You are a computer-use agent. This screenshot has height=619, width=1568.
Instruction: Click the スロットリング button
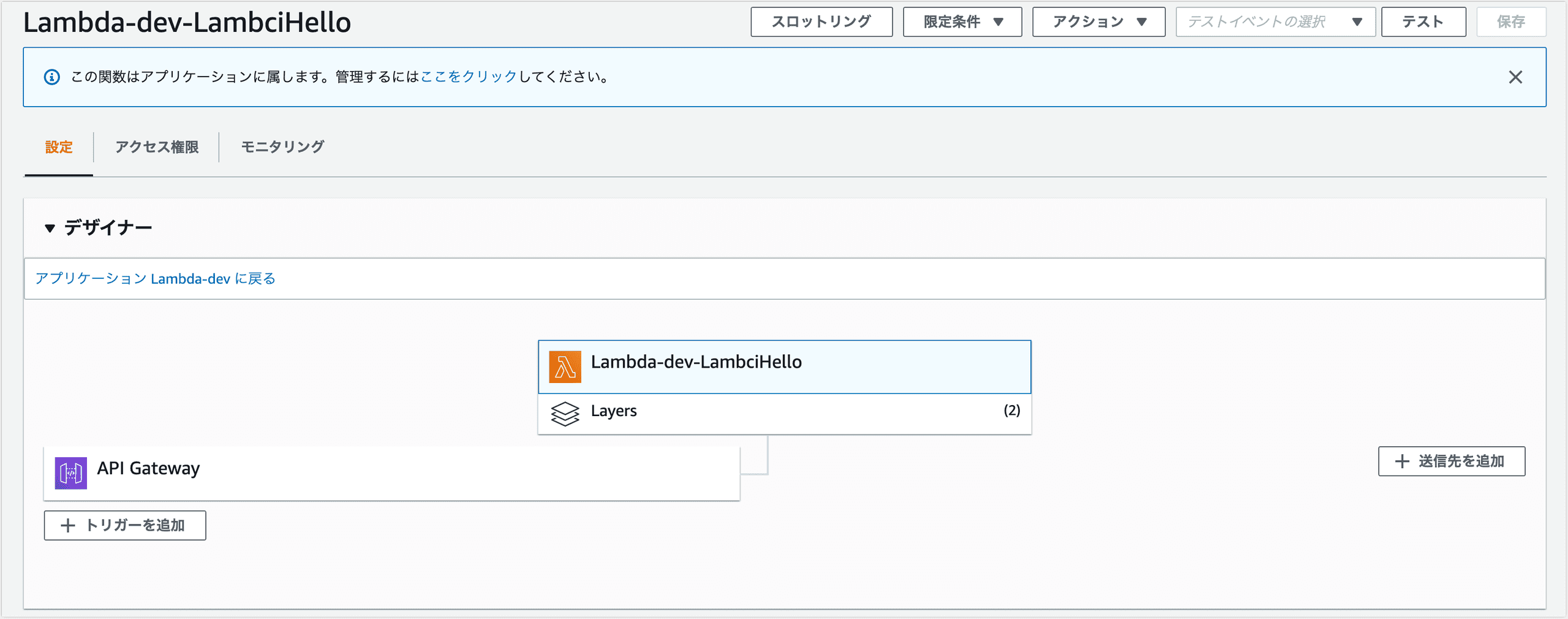(821, 22)
